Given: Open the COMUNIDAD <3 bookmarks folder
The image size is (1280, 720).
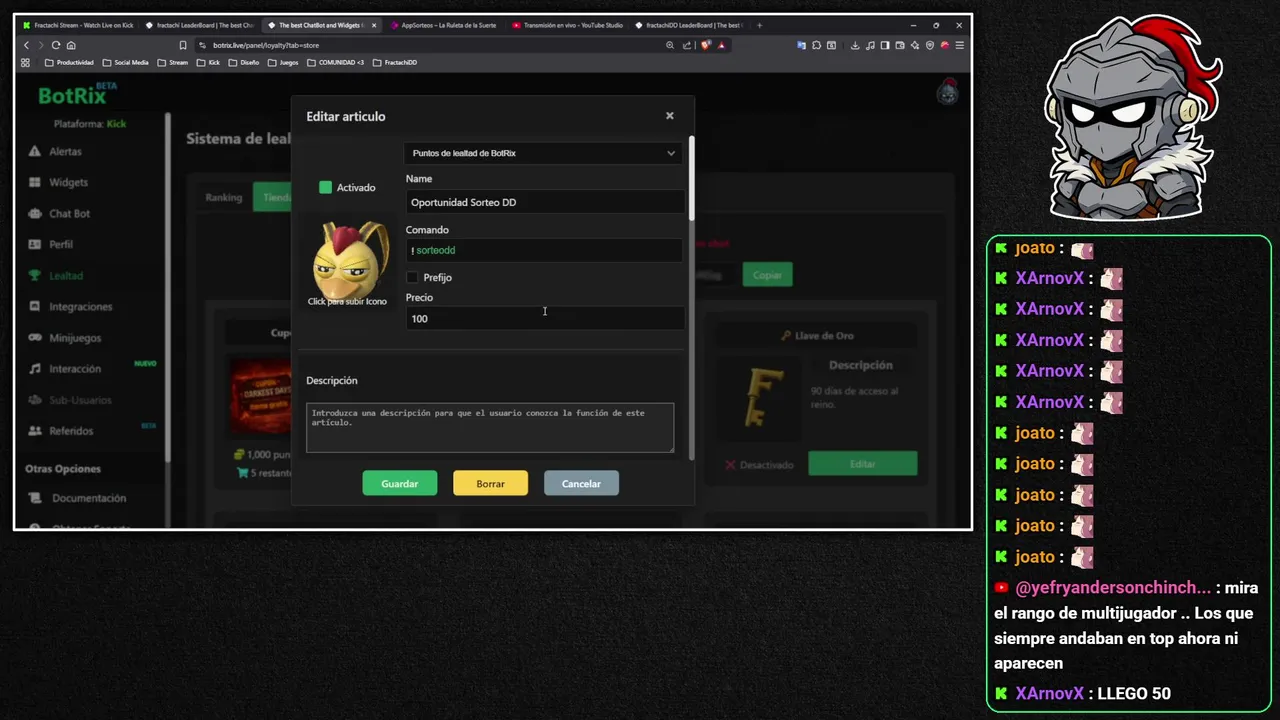Looking at the screenshot, I should pos(335,62).
